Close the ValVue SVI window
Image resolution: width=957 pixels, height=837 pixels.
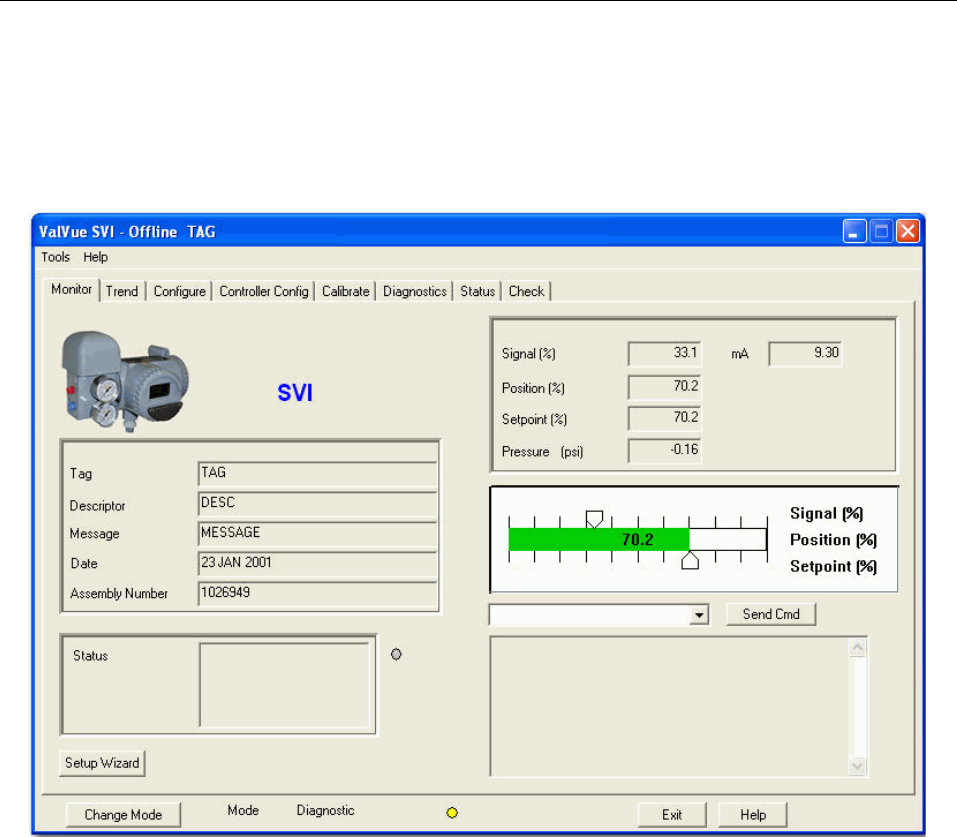[907, 232]
